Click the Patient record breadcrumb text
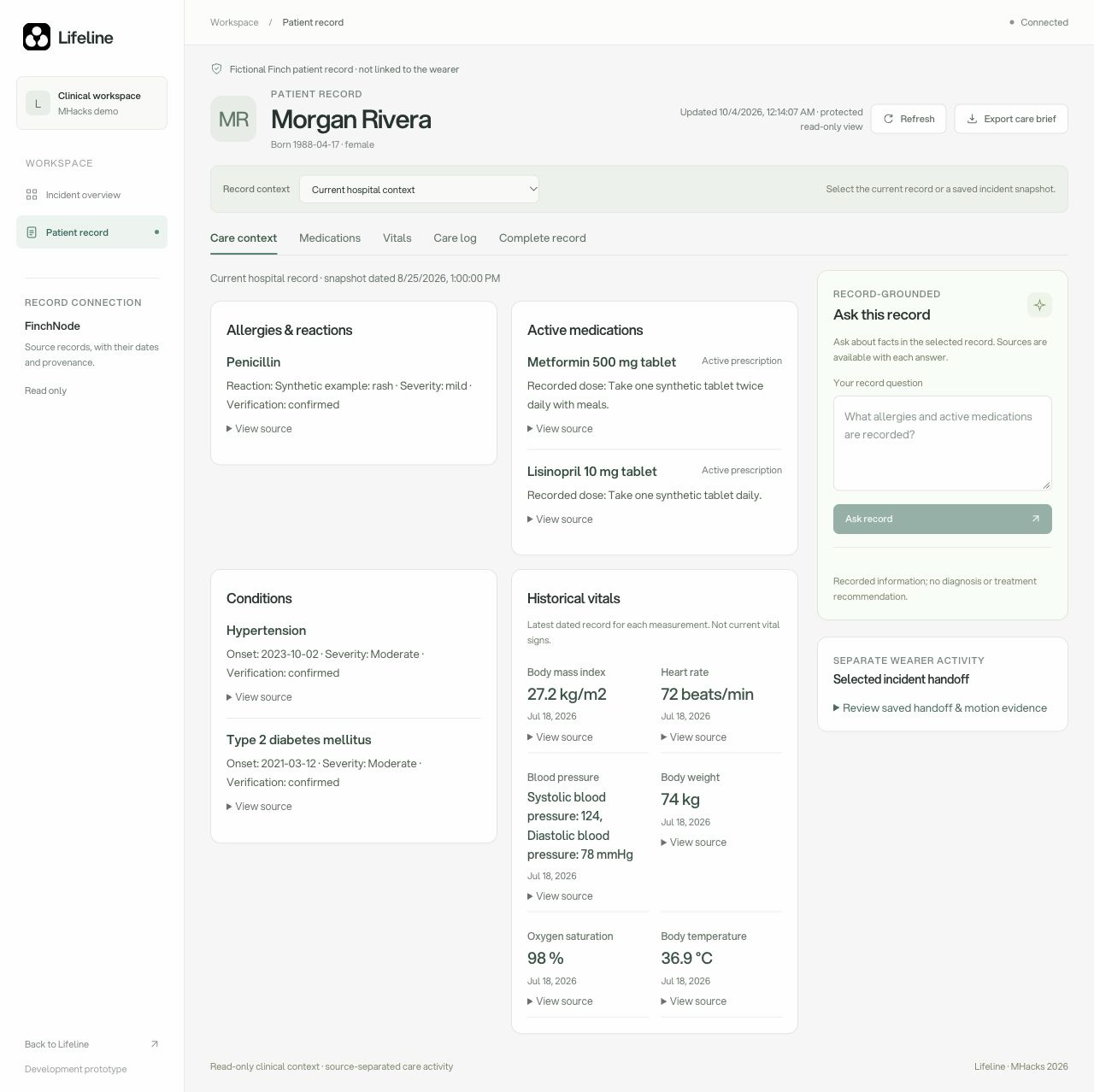The image size is (1094, 1092). [313, 22]
